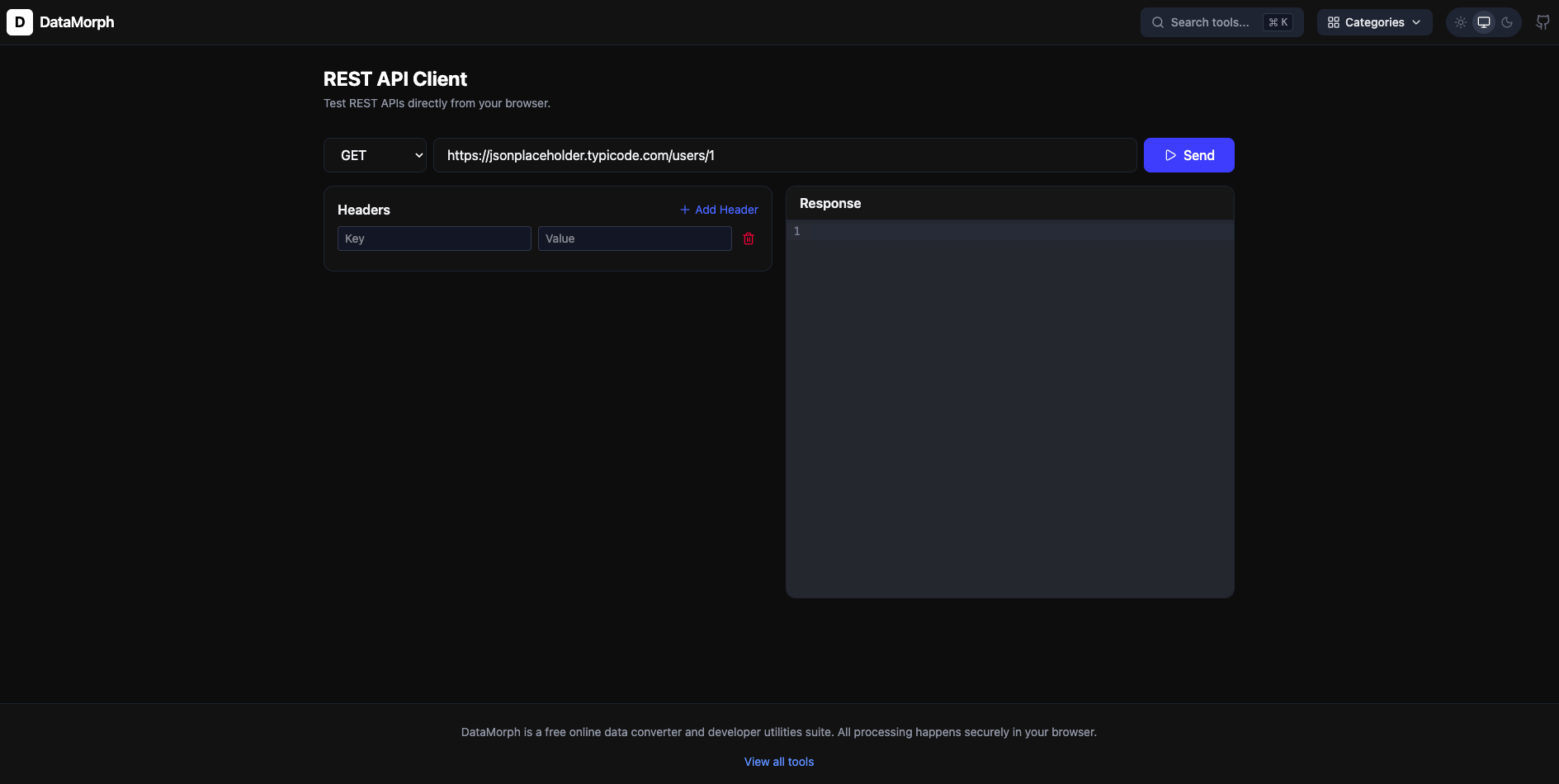This screenshot has width=1559, height=784.
Task: Add a new header row
Action: coord(719,210)
